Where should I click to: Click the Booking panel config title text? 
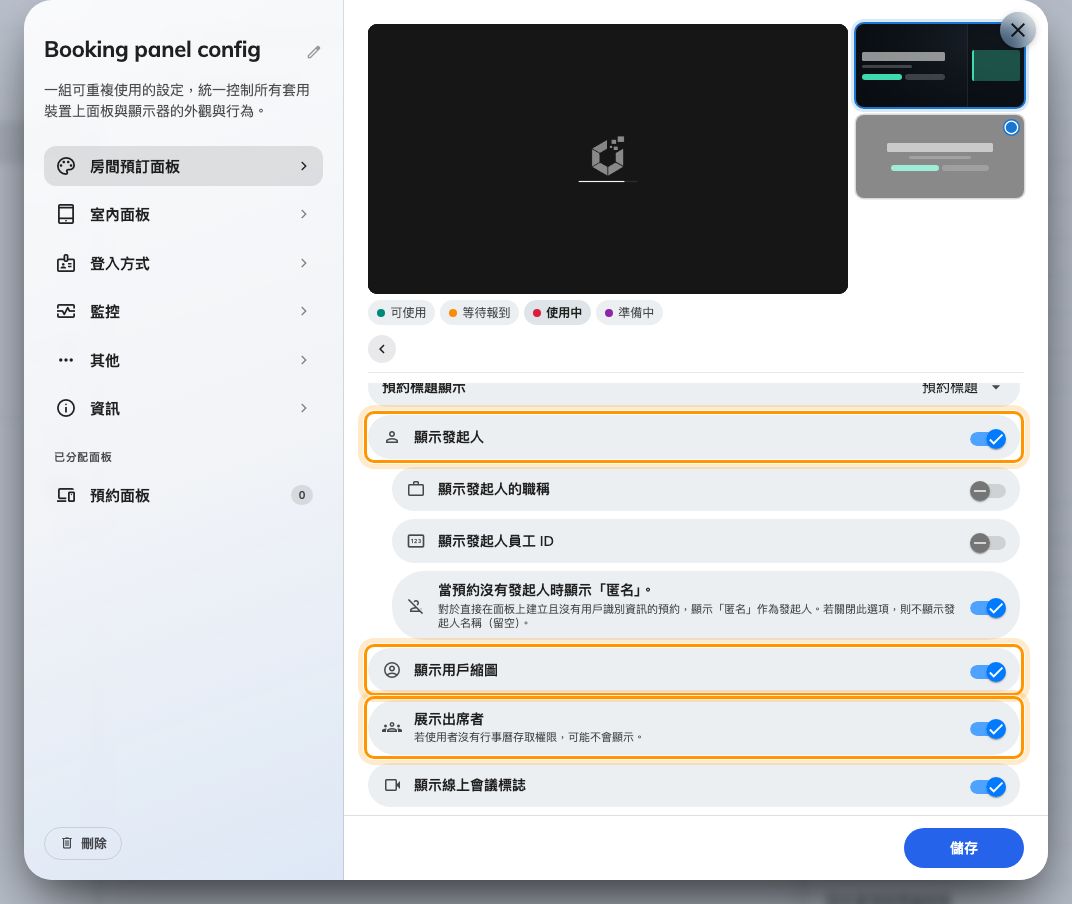pos(152,49)
